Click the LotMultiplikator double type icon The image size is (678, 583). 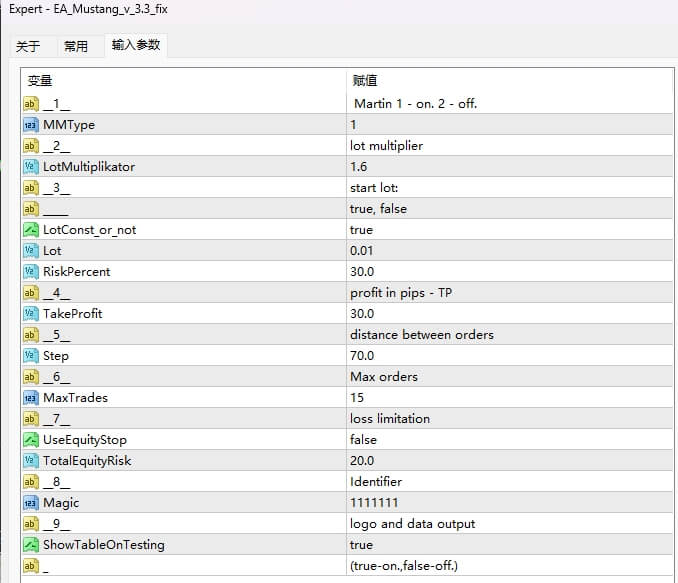(x=30, y=167)
